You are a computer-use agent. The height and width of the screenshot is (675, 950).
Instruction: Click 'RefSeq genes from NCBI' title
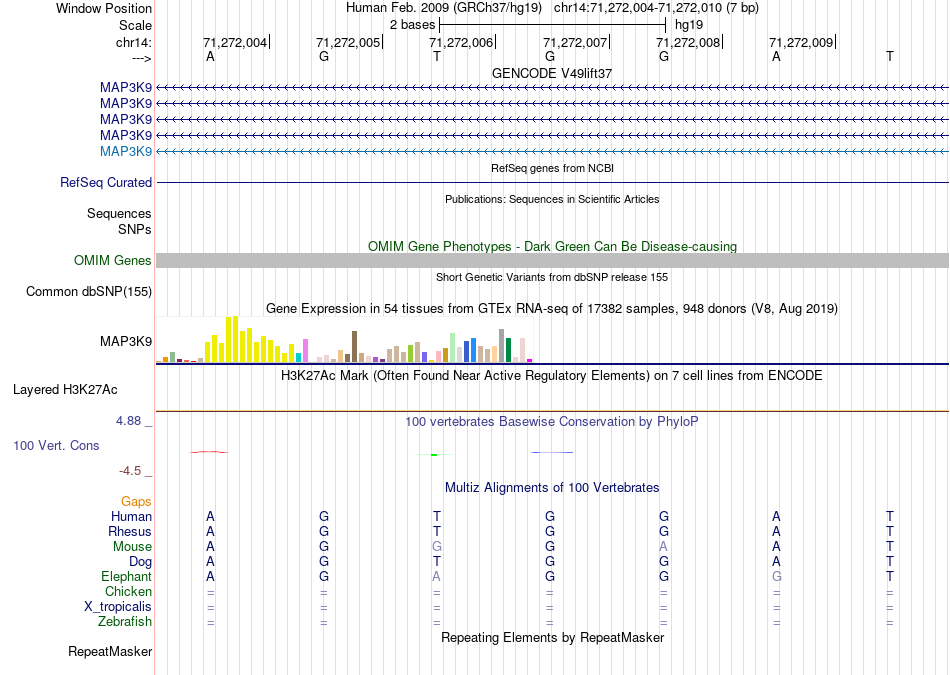(552, 168)
